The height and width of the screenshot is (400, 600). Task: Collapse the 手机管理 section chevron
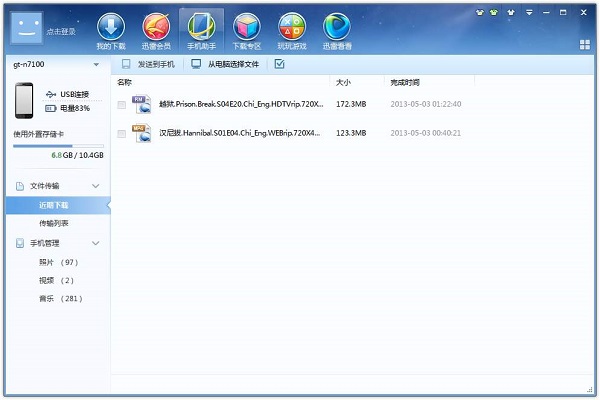96,243
